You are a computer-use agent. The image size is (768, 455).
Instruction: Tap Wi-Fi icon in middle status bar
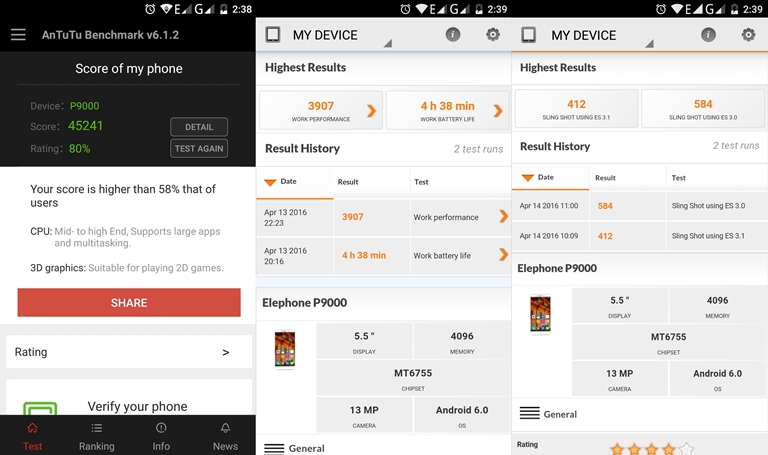tap(421, 9)
